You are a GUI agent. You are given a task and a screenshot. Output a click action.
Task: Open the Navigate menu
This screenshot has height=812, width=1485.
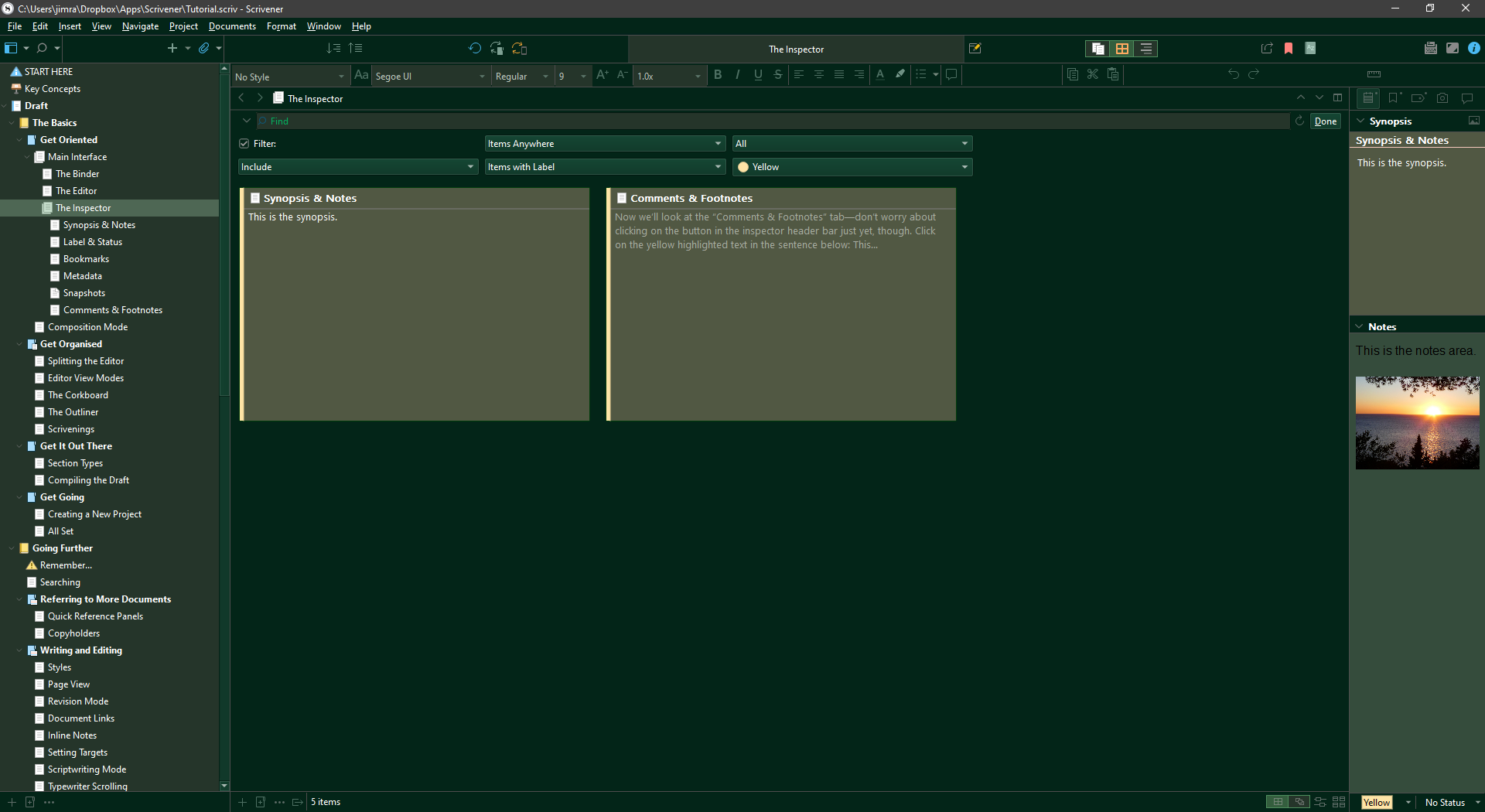click(x=140, y=26)
